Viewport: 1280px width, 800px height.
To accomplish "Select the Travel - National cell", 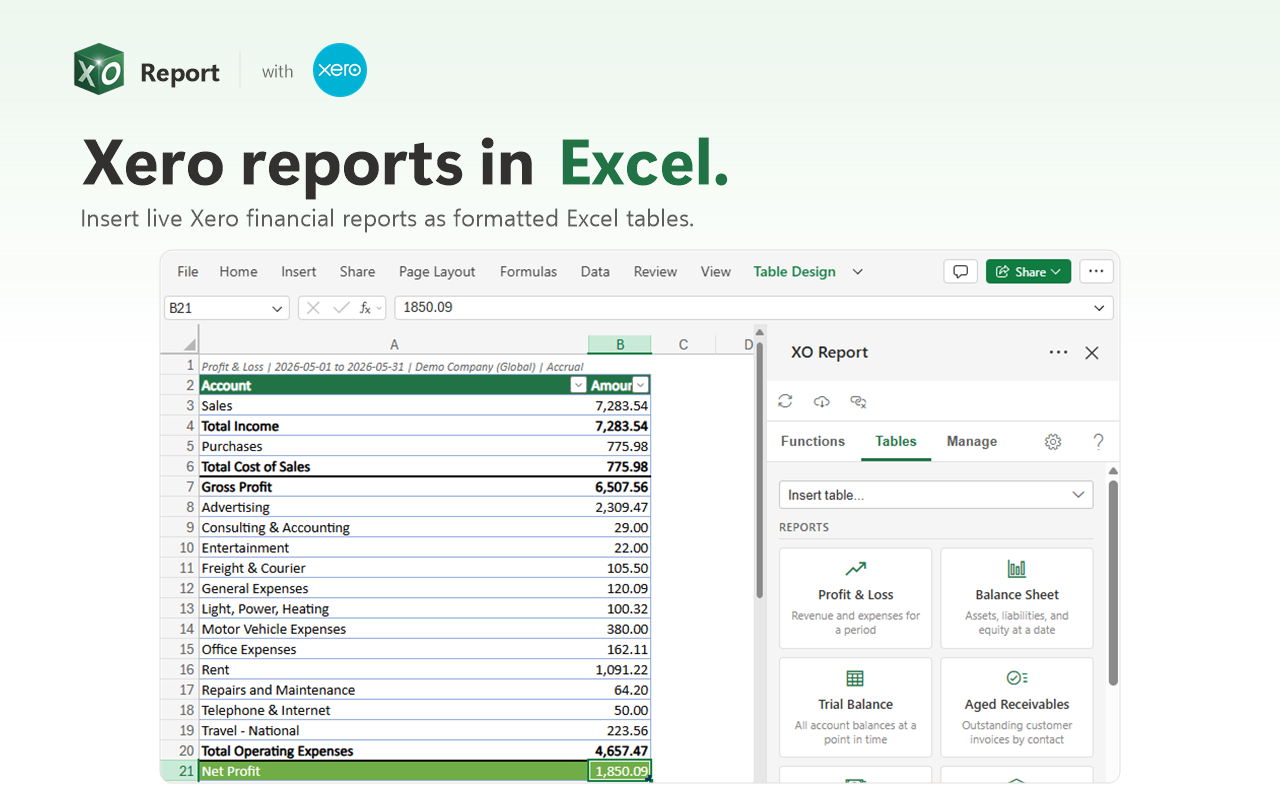I will [393, 731].
